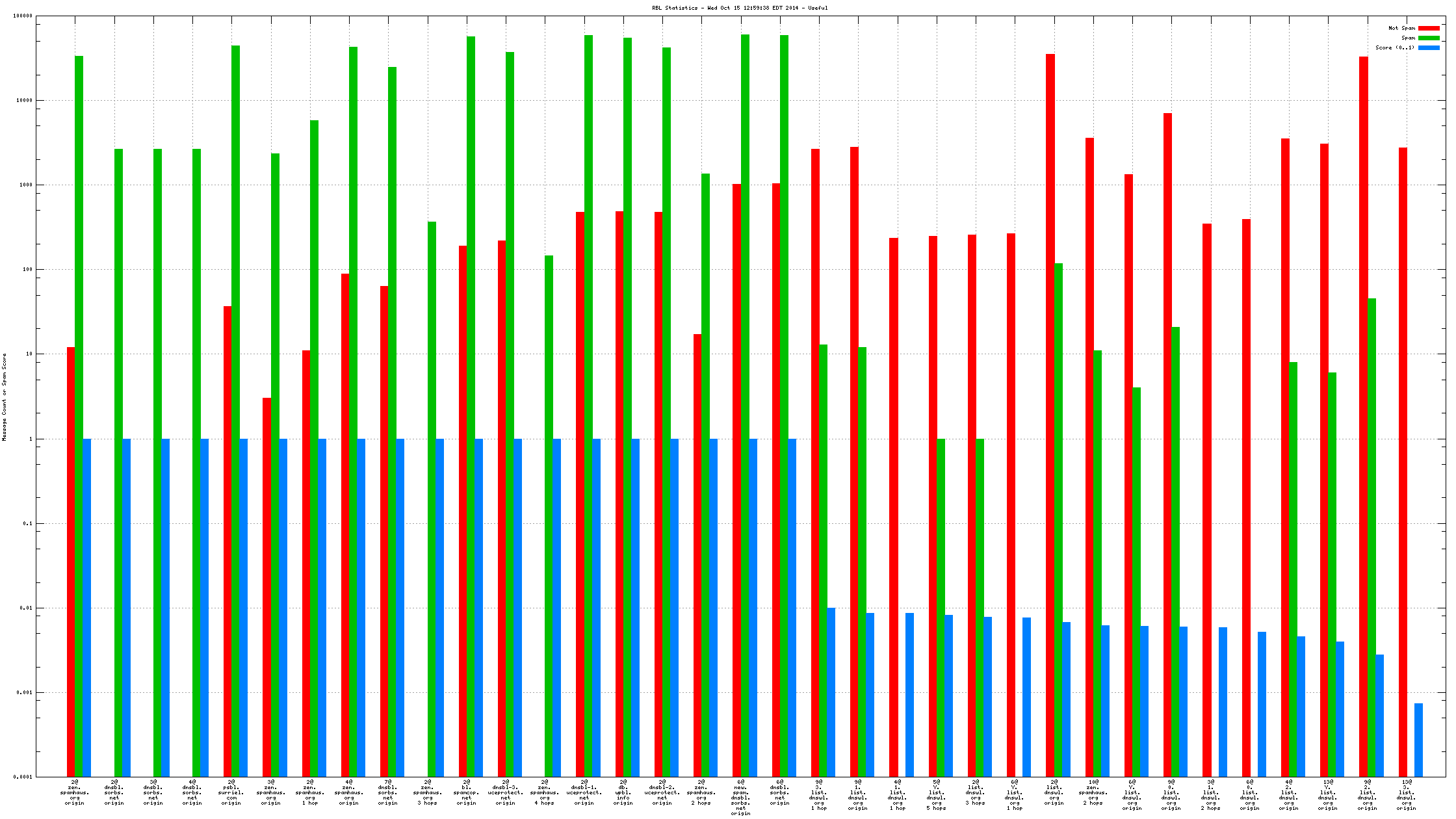The width and height of the screenshot is (1456, 819).
Task: Click the 100000 y-axis tick label
Action: tap(23, 16)
